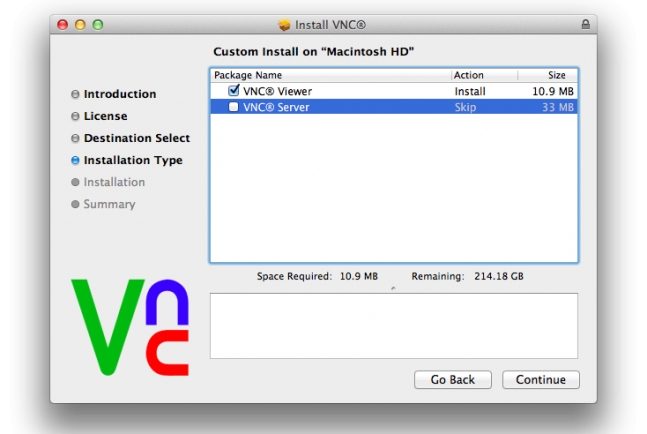Image resolution: width=647 pixels, height=434 pixels.
Task: Click the installer package icon in title
Action: click(284, 25)
